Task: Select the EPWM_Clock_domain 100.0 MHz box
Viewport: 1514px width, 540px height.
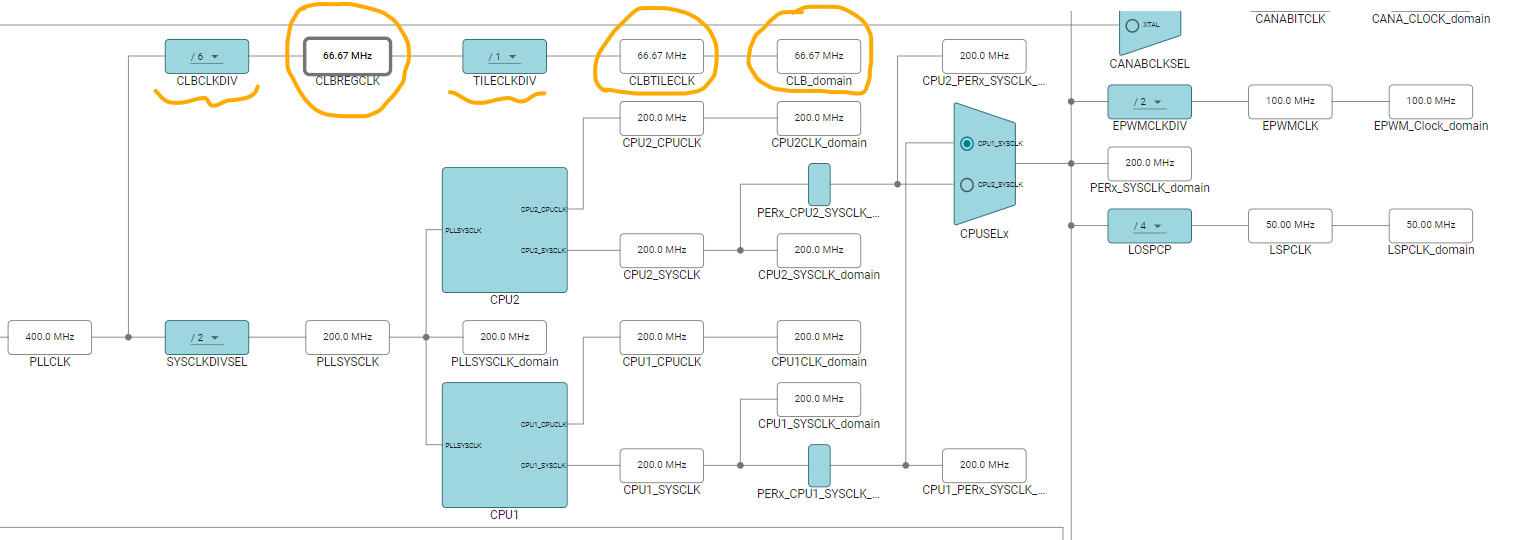Action: (x=1431, y=101)
